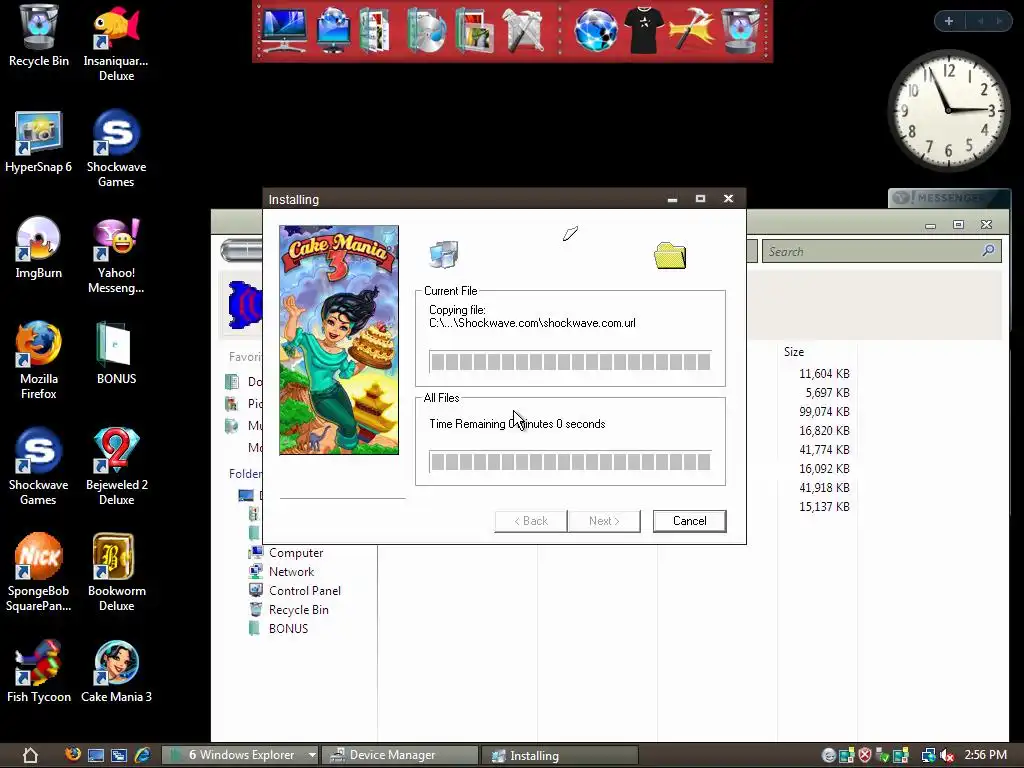The width and height of the screenshot is (1024, 768).
Task: Select the file sized 41,774 KB
Action: 824,450
